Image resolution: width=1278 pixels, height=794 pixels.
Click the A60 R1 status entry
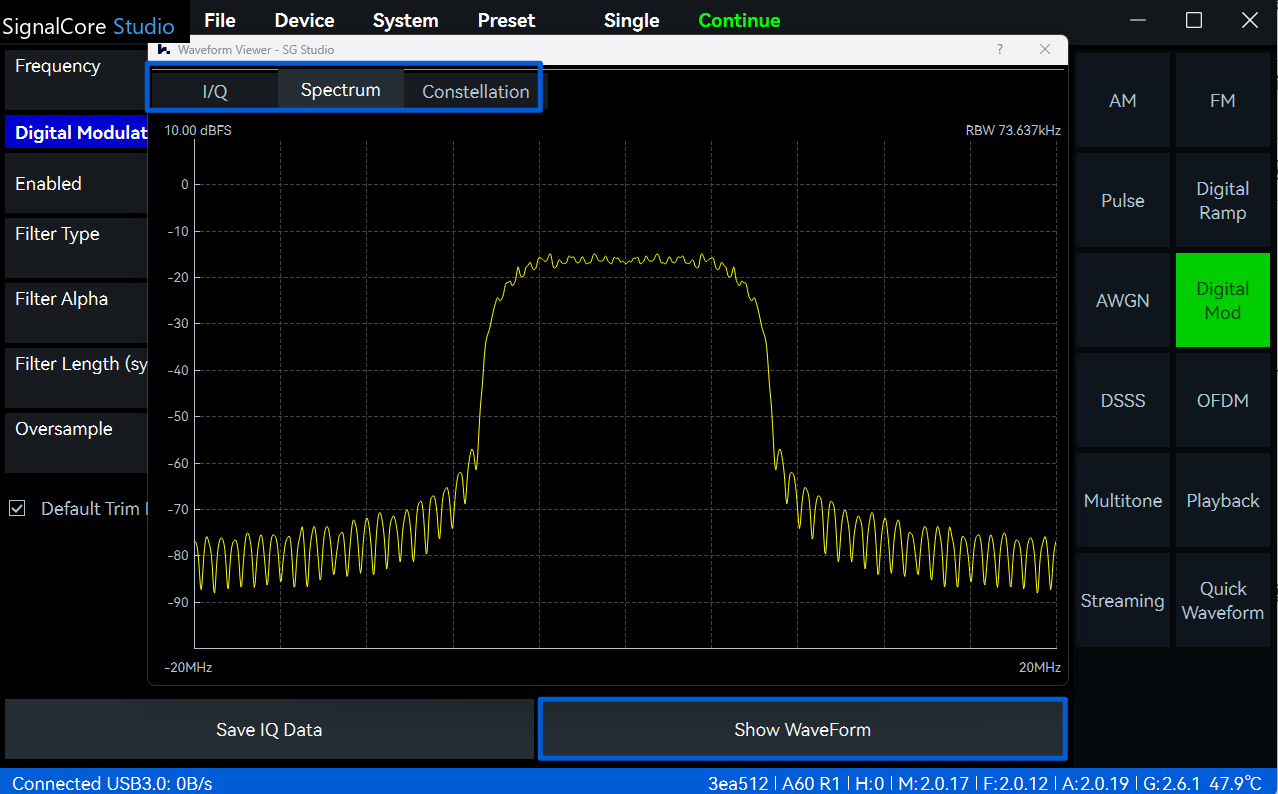pos(811,783)
